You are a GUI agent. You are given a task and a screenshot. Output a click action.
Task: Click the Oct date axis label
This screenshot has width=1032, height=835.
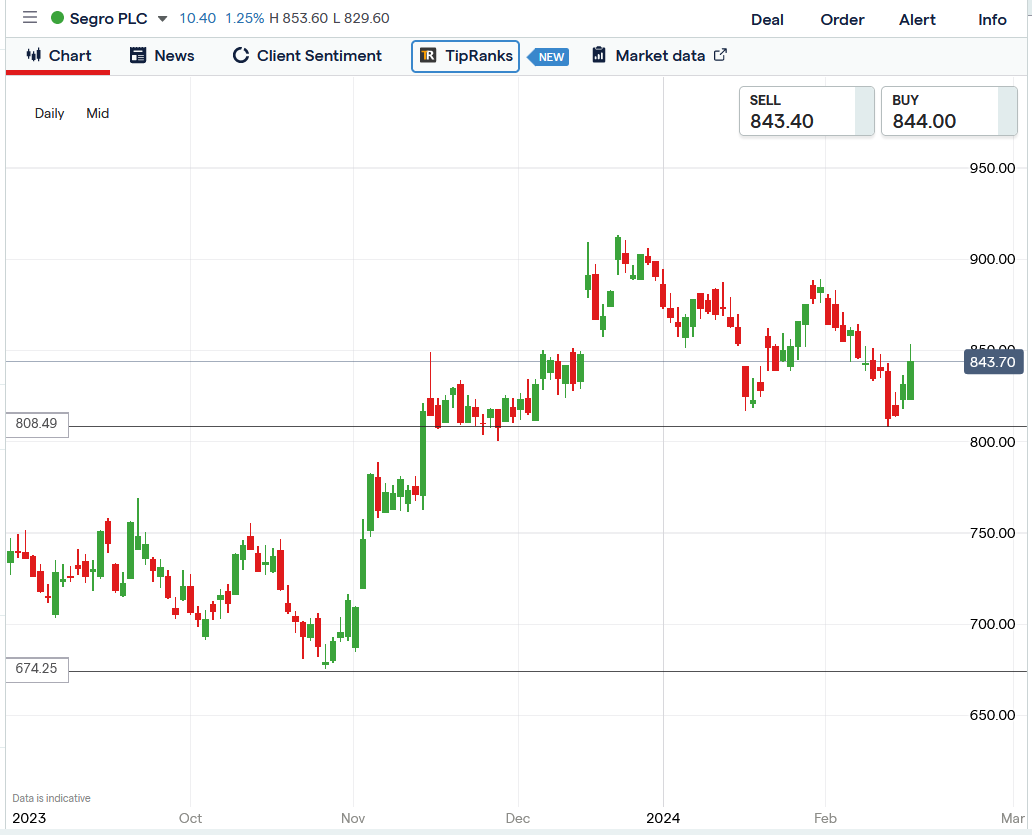(190, 818)
